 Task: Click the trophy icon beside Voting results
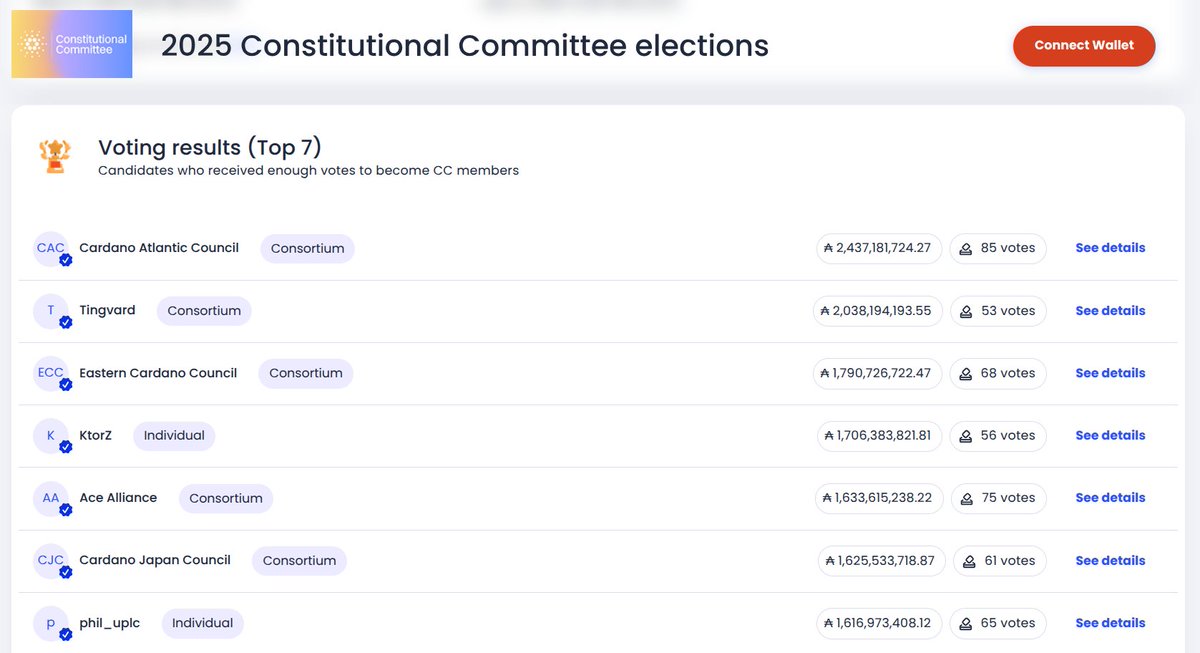coord(55,157)
